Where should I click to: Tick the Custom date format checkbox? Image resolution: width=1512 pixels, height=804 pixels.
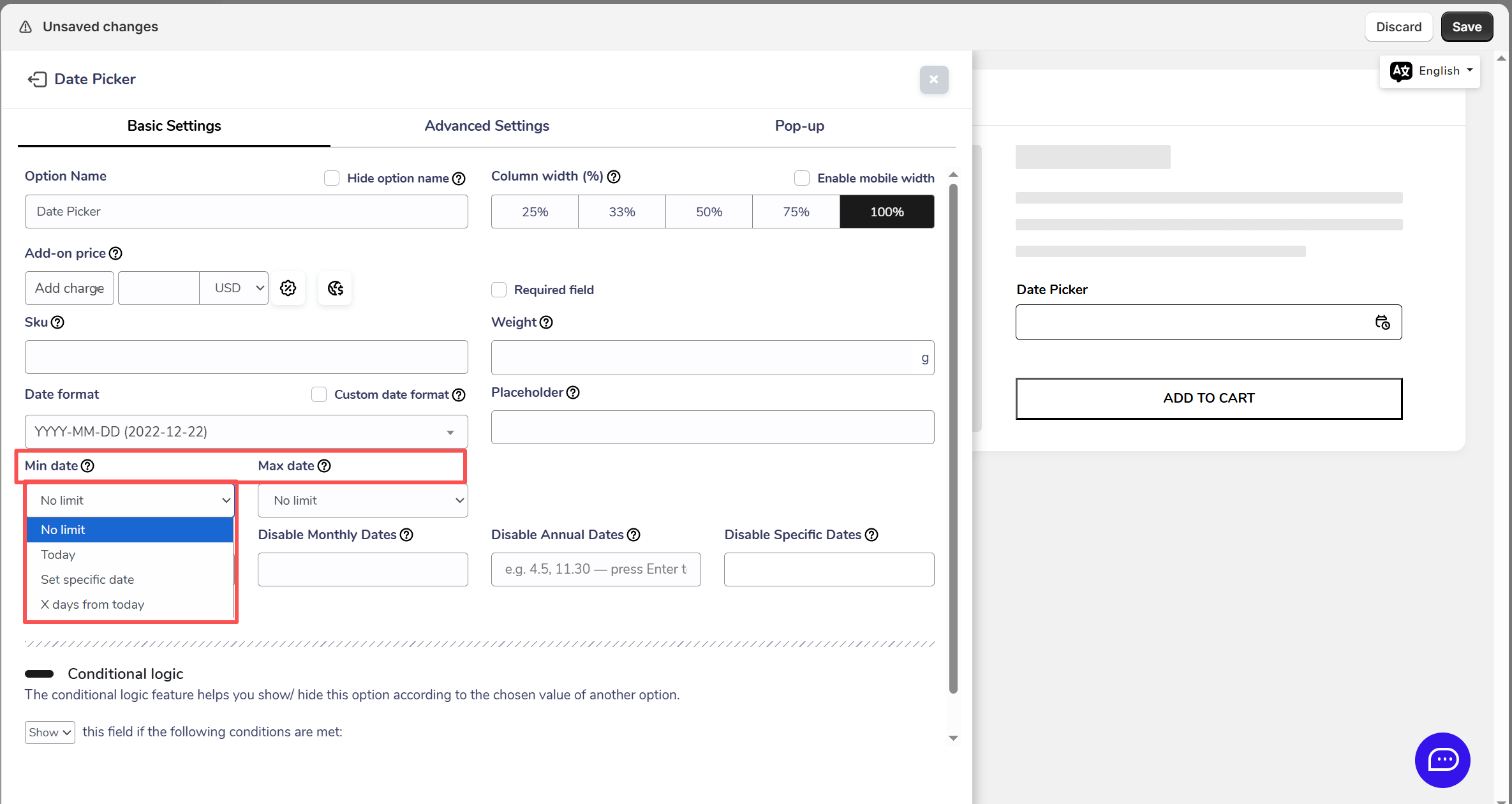[x=319, y=394]
